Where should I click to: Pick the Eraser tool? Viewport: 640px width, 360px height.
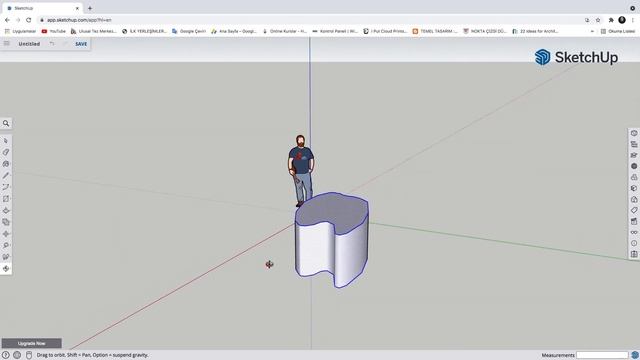click(x=6, y=152)
